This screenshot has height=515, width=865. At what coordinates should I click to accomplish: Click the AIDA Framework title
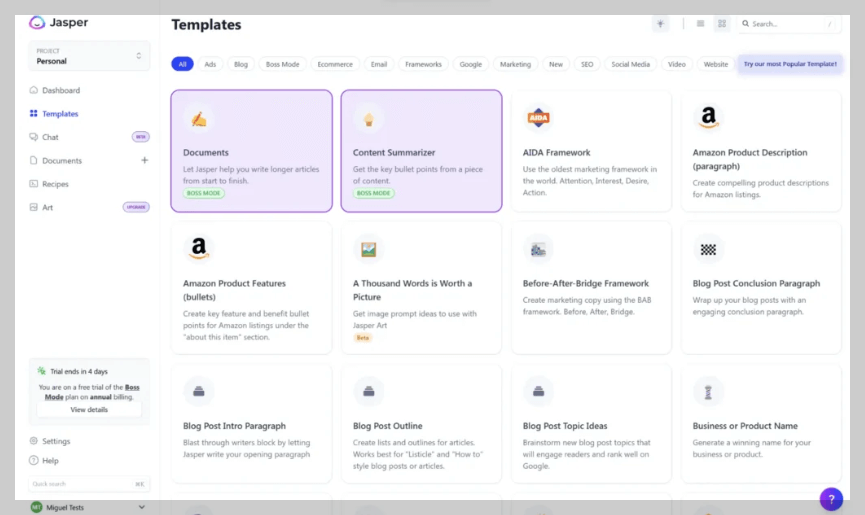(x=556, y=152)
